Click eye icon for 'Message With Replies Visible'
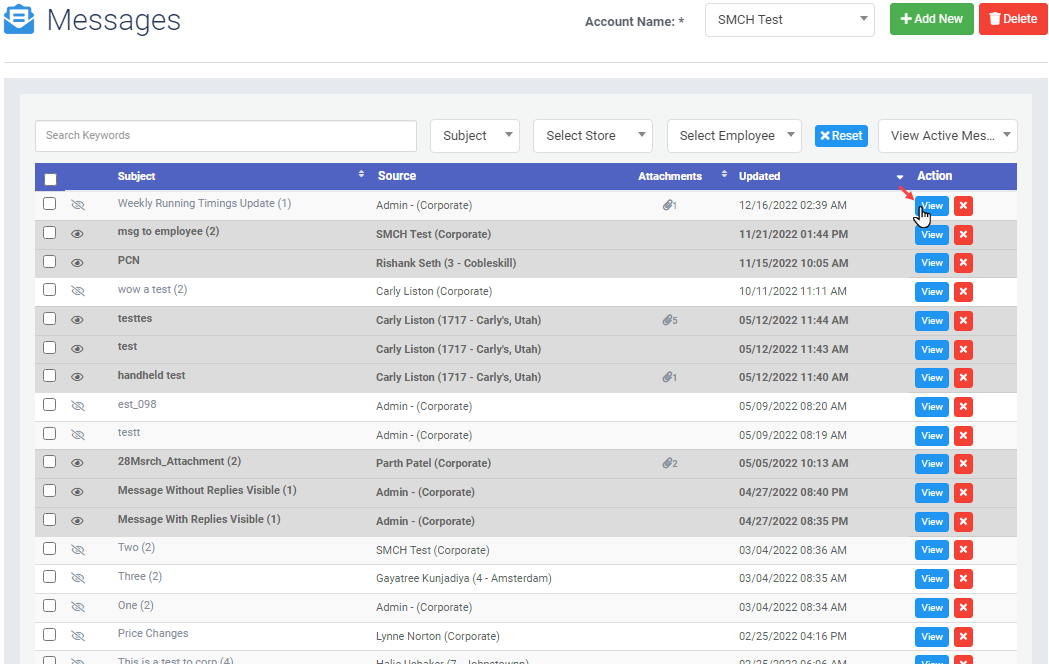The height and width of the screenshot is (664, 1049). tap(78, 521)
